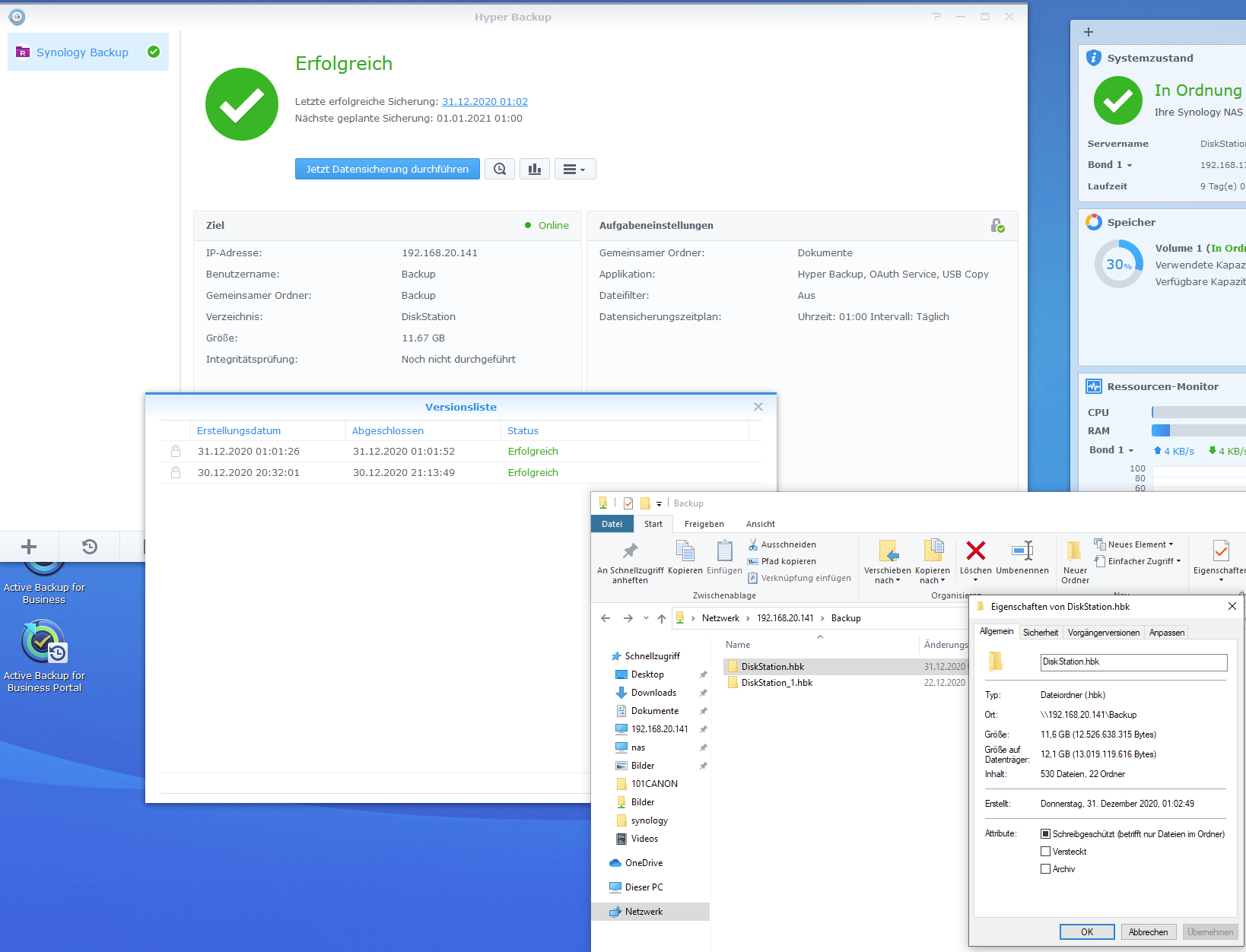Add a new backup task with plus icon
1246x952 pixels.
coord(29,547)
